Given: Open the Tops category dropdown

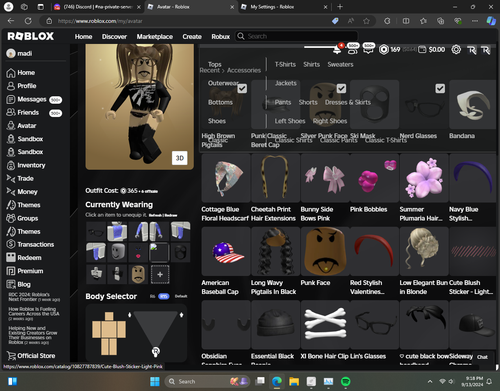Looking at the screenshot, I should coord(214,64).
